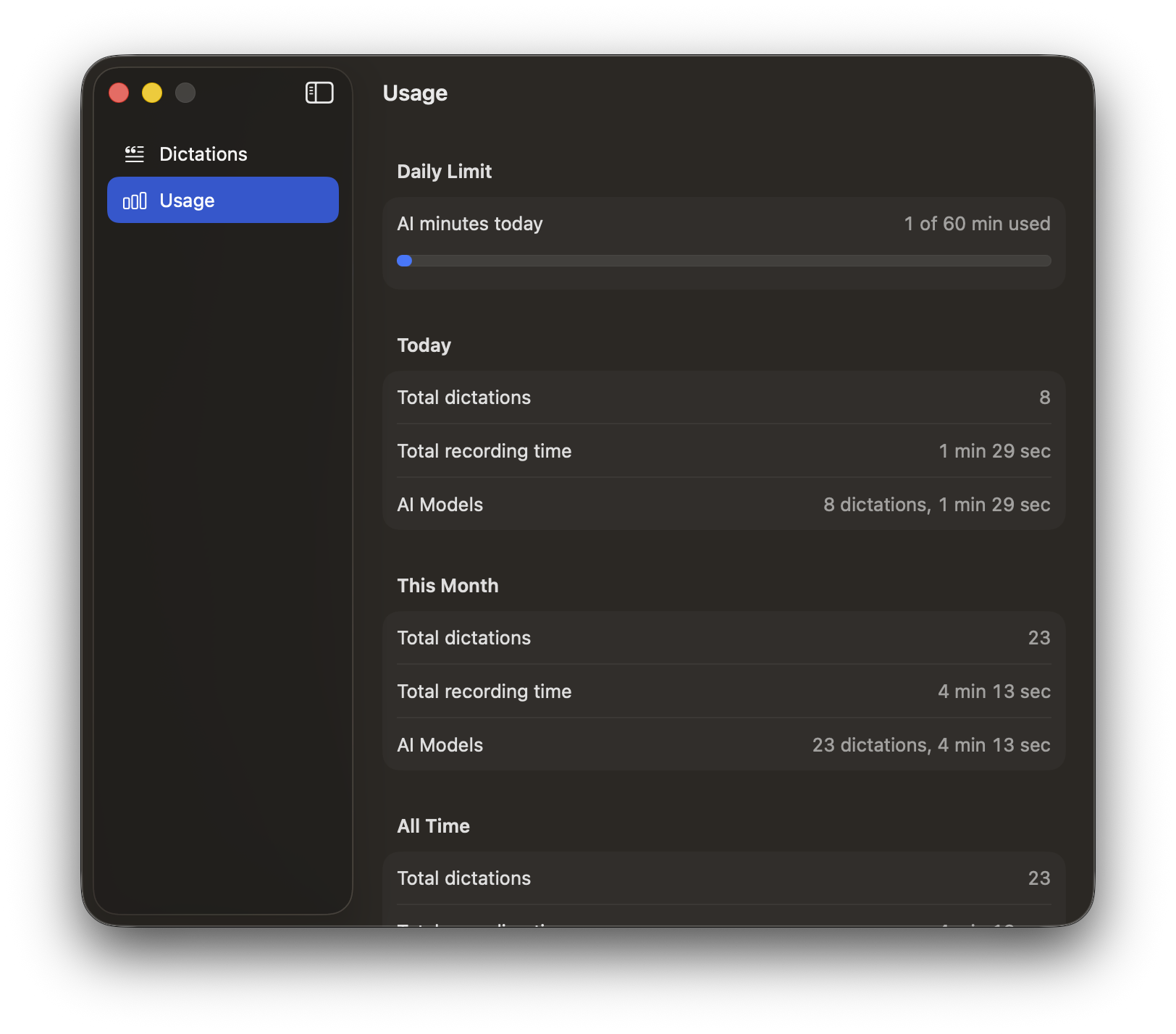Click the Usage page title

point(415,93)
